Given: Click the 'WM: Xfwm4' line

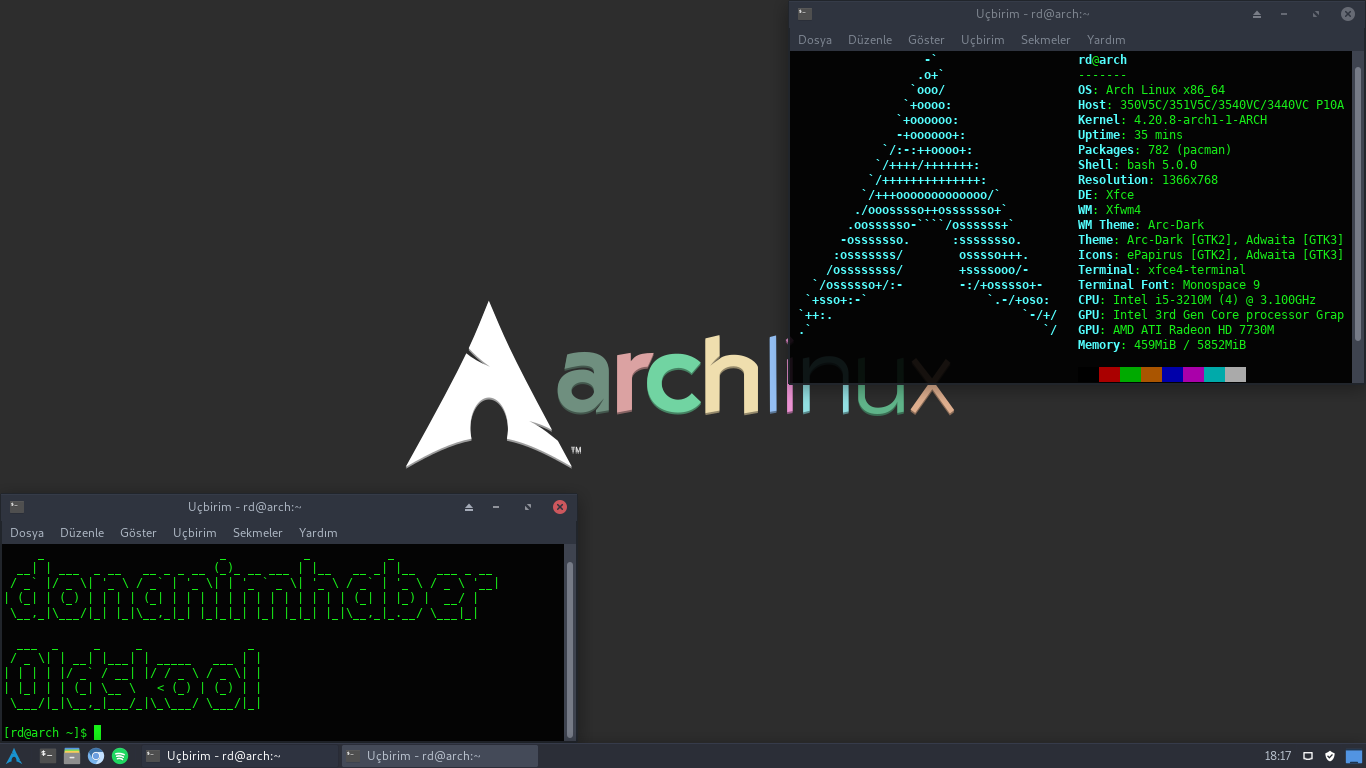Looking at the screenshot, I should coord(1109,210).
